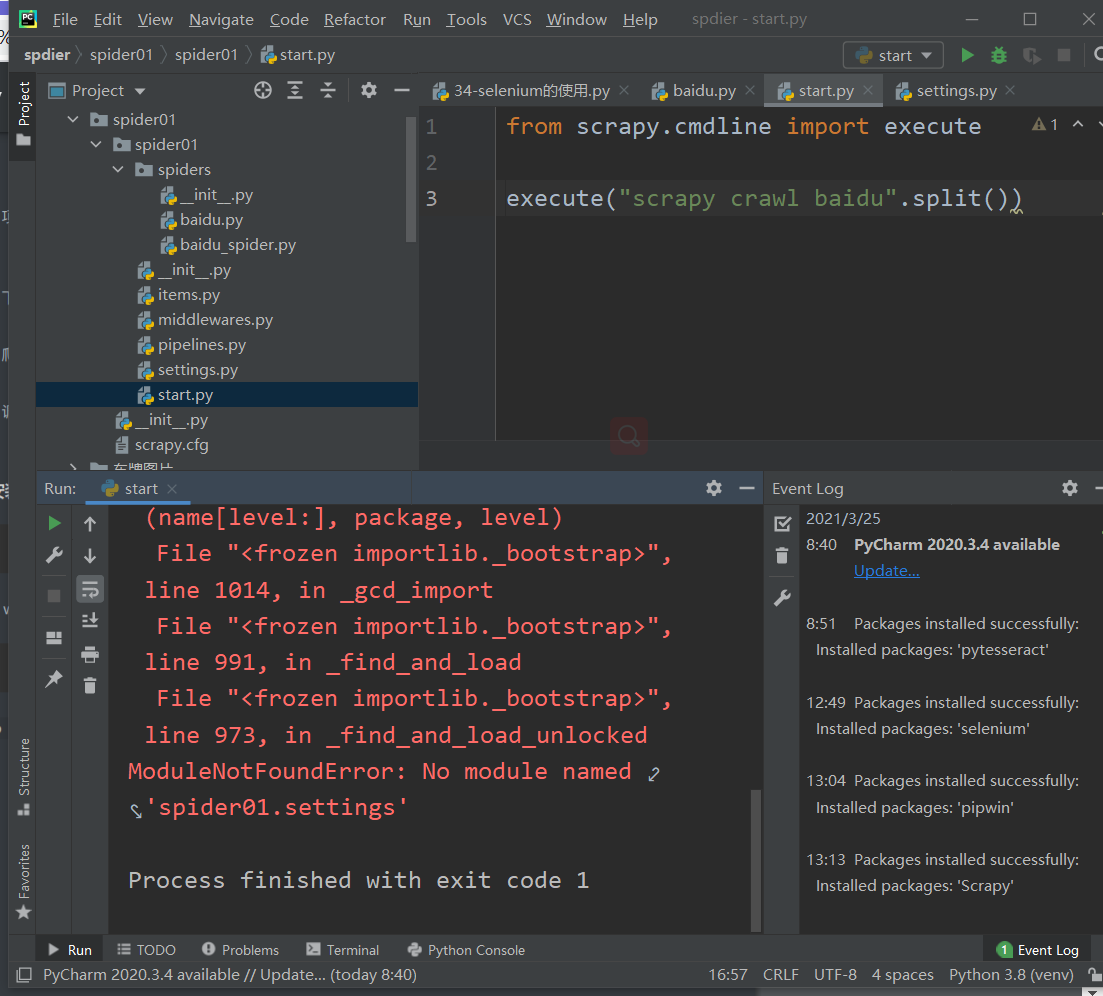Start debugging with the green bug icon
Screen dimensions: 1103x996
[999, 55]
